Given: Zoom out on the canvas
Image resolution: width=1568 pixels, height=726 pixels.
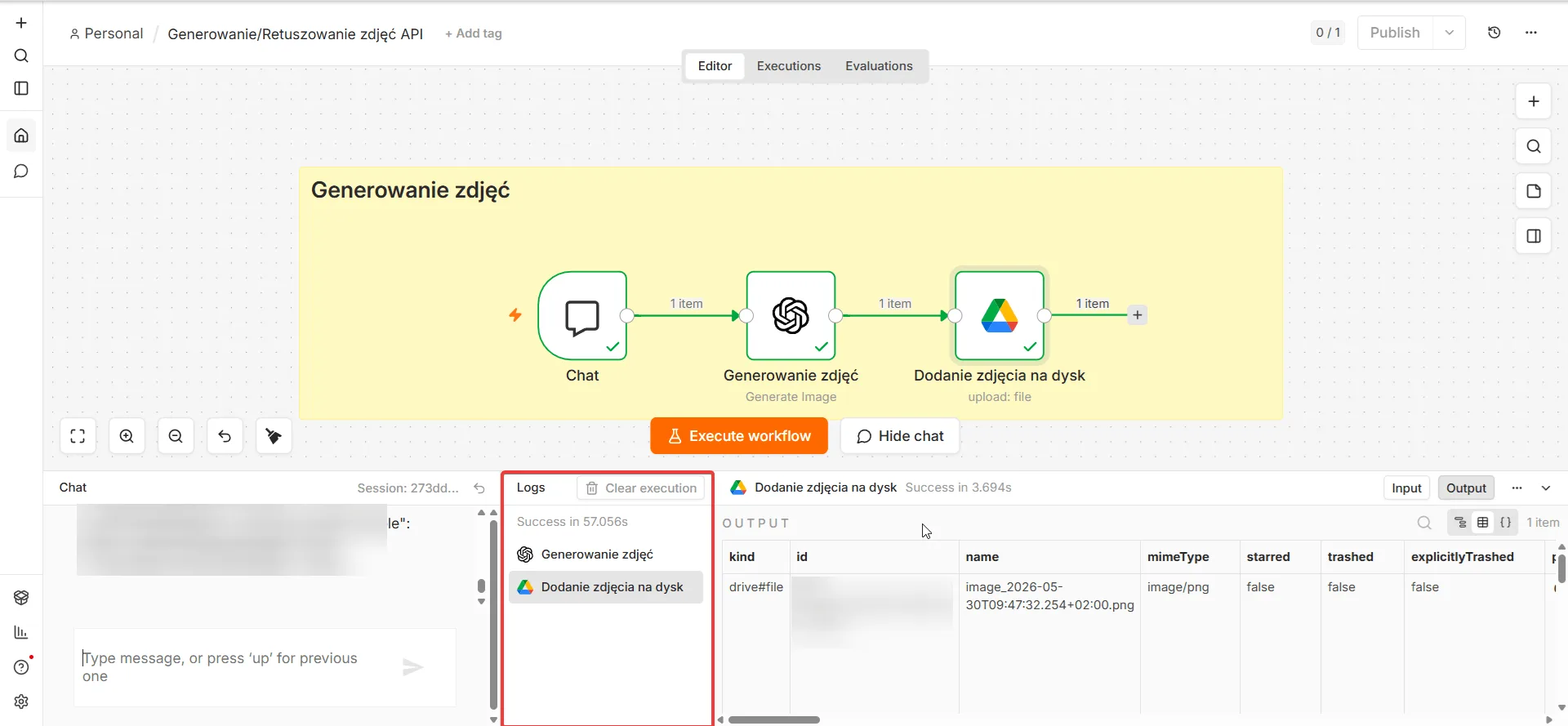Looking at the screenshot, I should click(x=176, y=436).
